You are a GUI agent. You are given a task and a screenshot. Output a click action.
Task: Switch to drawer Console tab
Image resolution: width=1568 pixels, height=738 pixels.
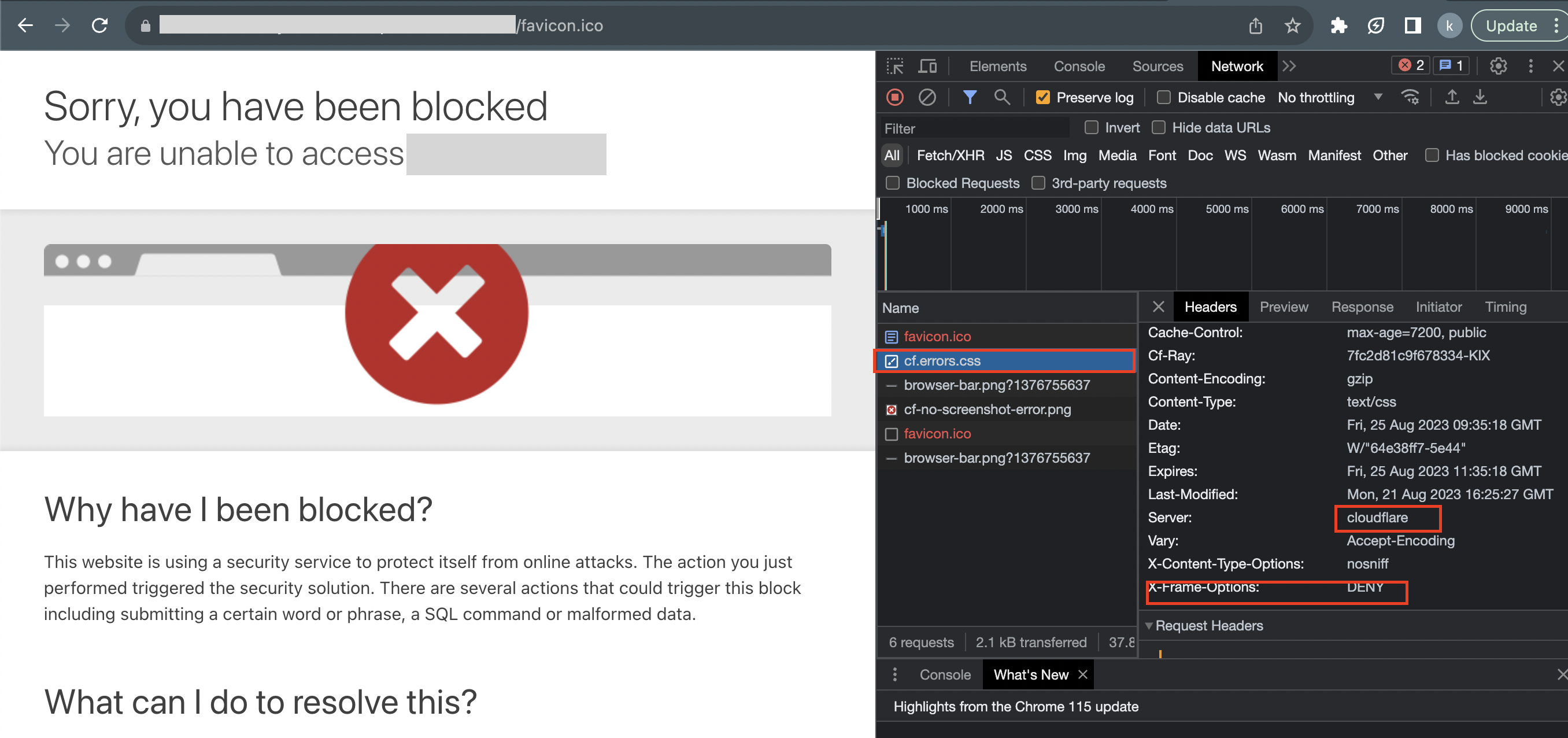(x=945, y=675)
